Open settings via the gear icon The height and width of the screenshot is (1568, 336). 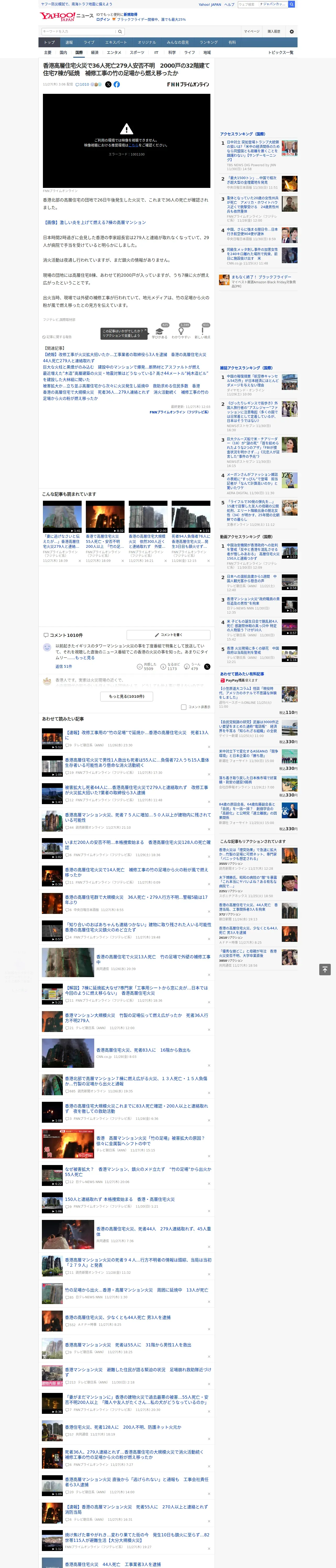pos(291,32)
